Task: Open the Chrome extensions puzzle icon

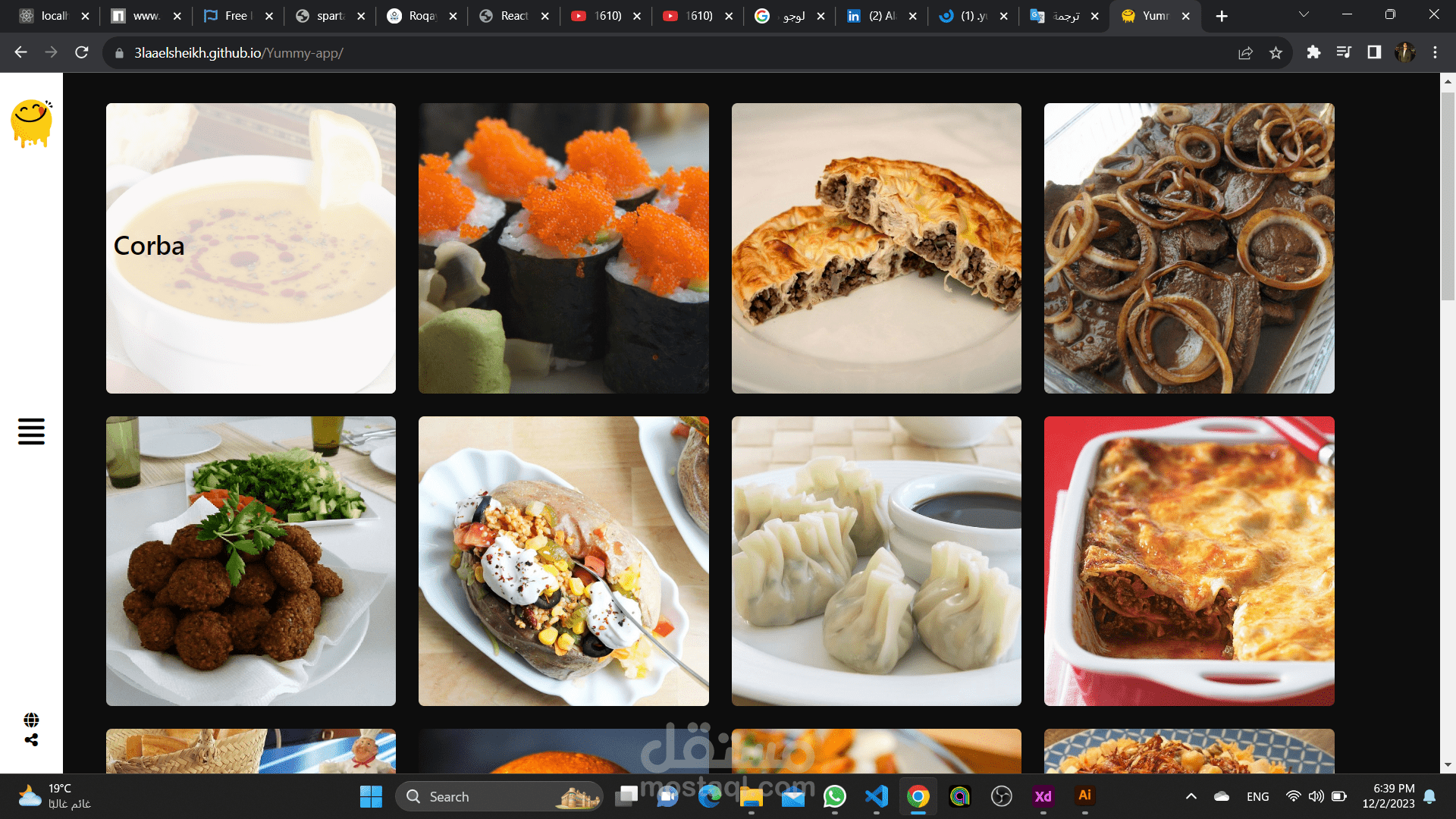Action: (1313, 52)
